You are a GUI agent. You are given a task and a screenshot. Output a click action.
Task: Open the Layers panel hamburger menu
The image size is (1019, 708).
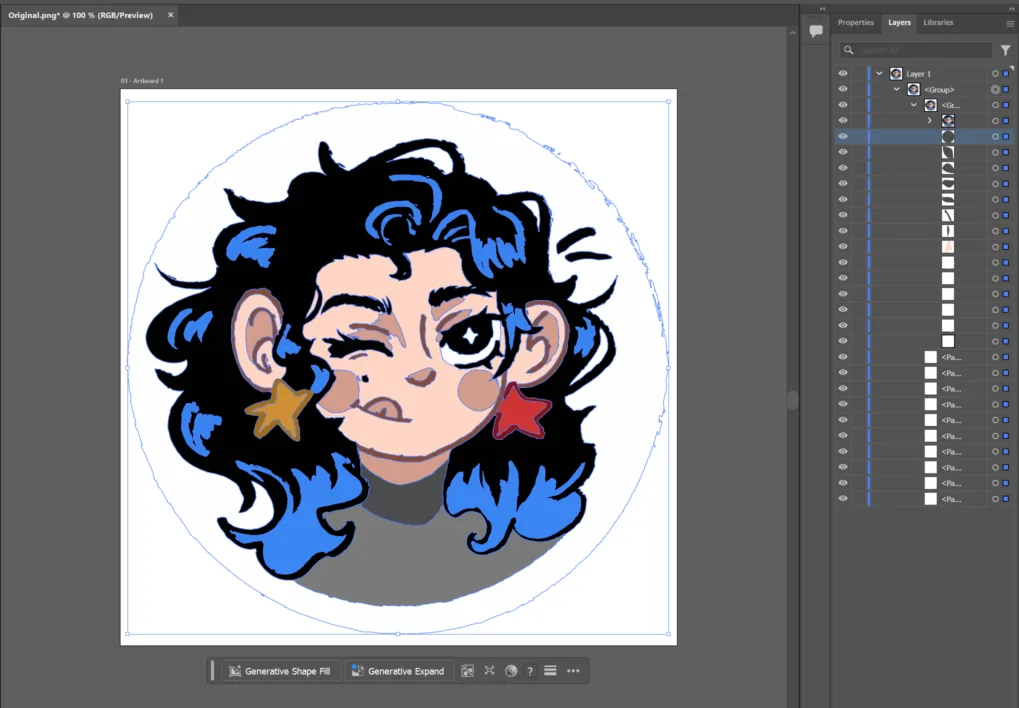[1011, 23]
